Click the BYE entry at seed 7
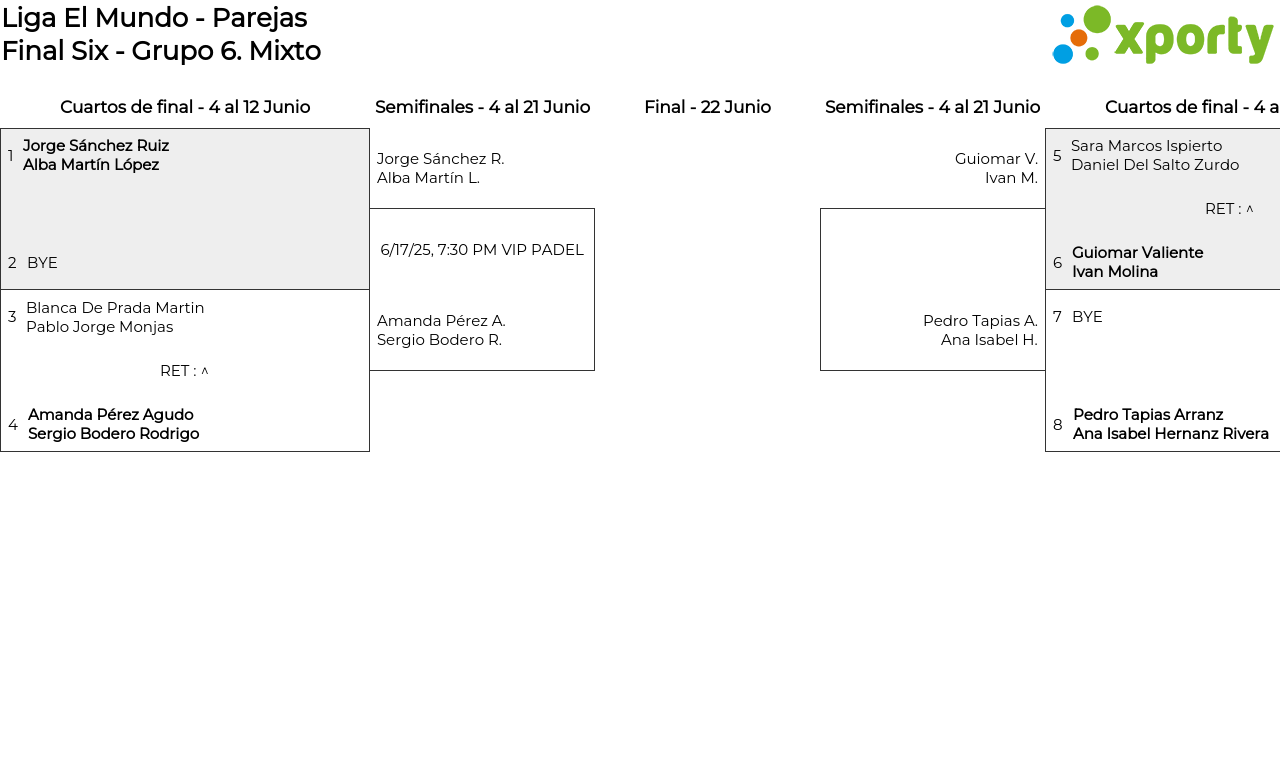Image resolution: width=1280 pixels, height=763 pixels. click(1087, 317)
